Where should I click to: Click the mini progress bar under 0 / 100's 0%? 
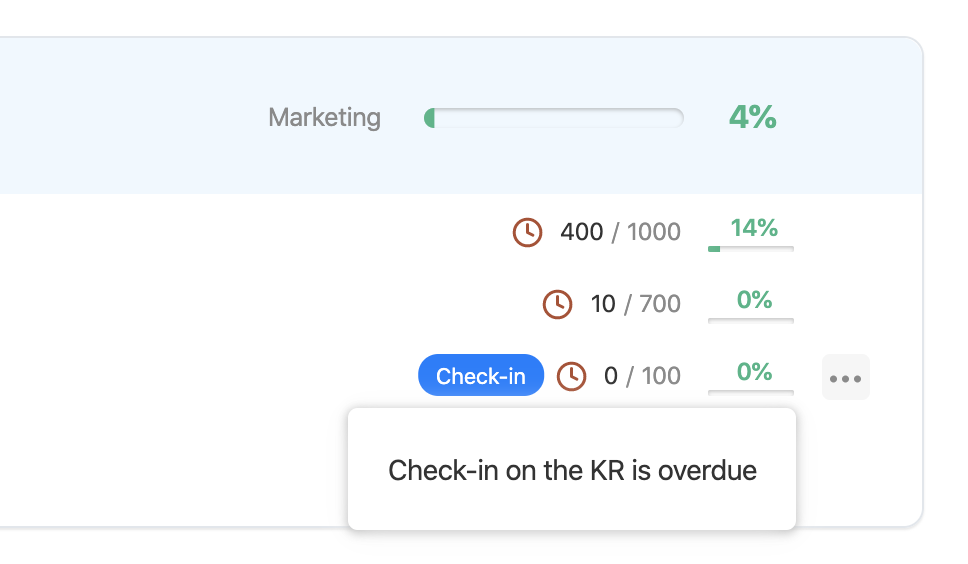750,392
